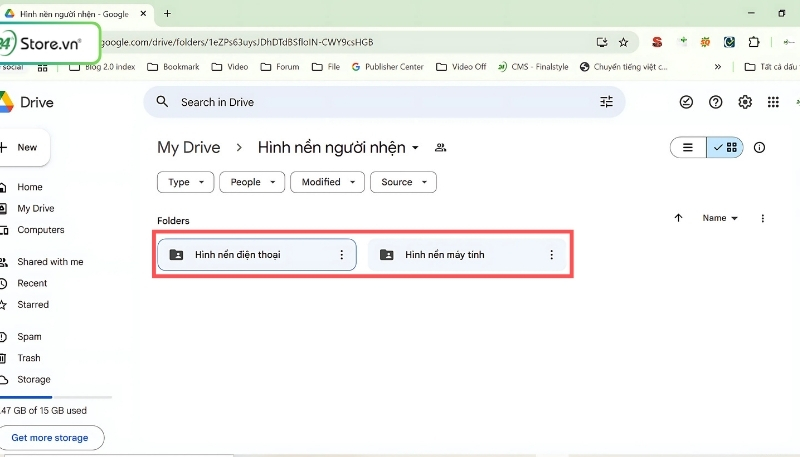The image size is (800, 457).
Task: Expand the Type filter dropdown
Action: 186,182
